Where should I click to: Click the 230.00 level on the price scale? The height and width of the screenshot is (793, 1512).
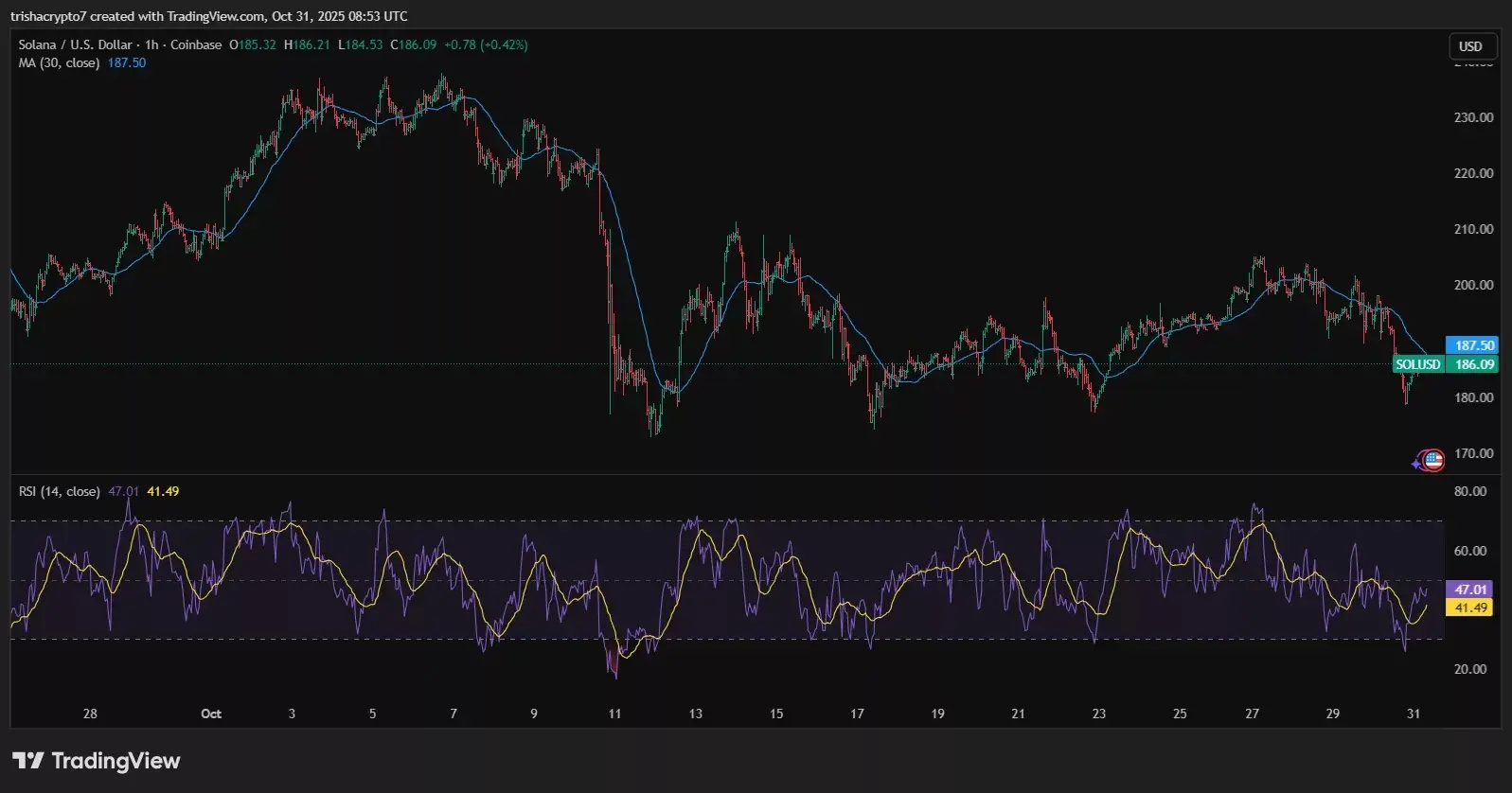pyautogui.click(x=1473, y=117)
